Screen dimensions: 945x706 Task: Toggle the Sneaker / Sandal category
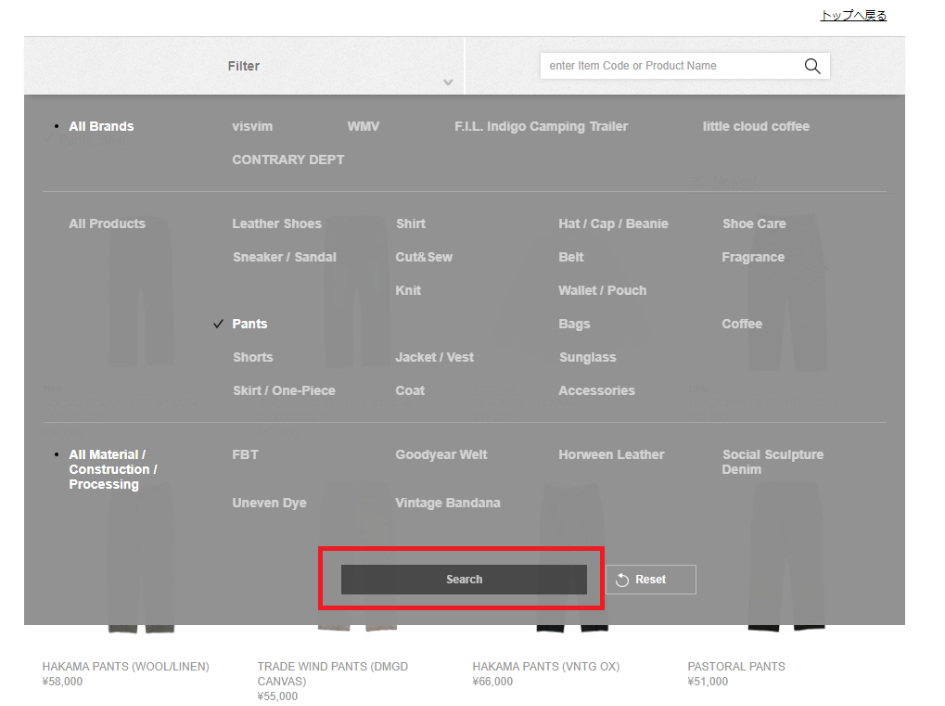[284, 257]
